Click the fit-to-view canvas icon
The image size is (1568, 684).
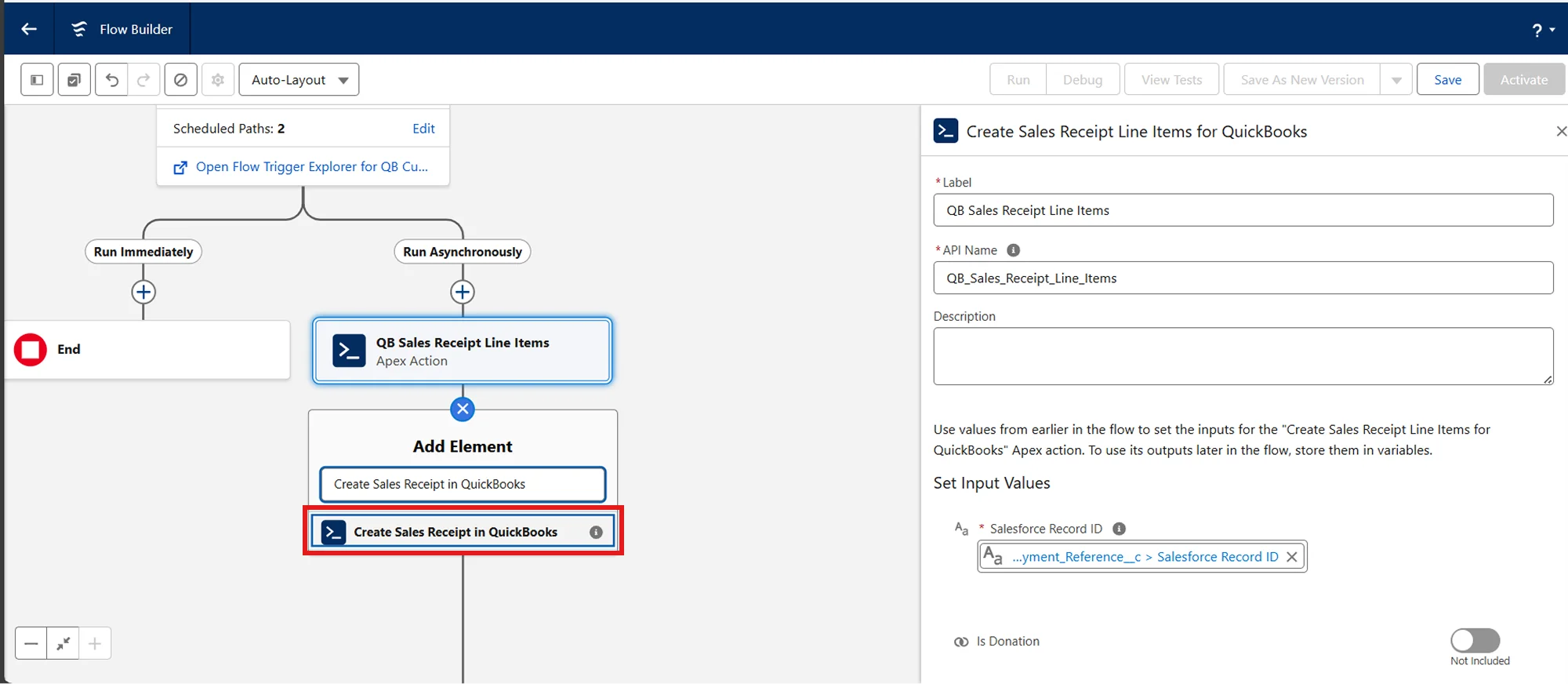coord(64,643)
